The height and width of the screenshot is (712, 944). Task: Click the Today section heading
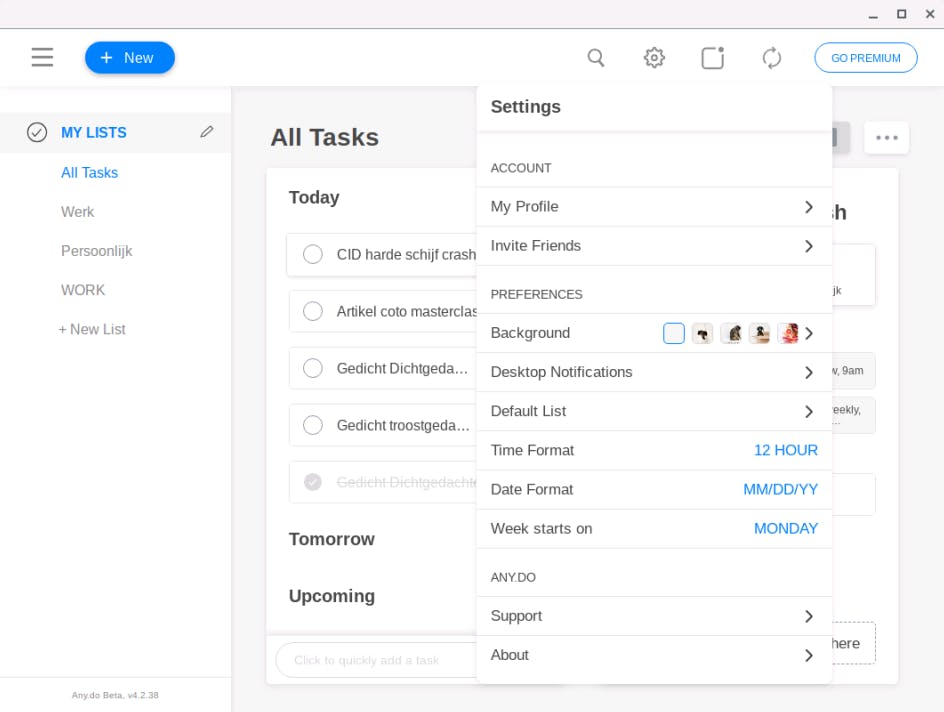point(314,197)
